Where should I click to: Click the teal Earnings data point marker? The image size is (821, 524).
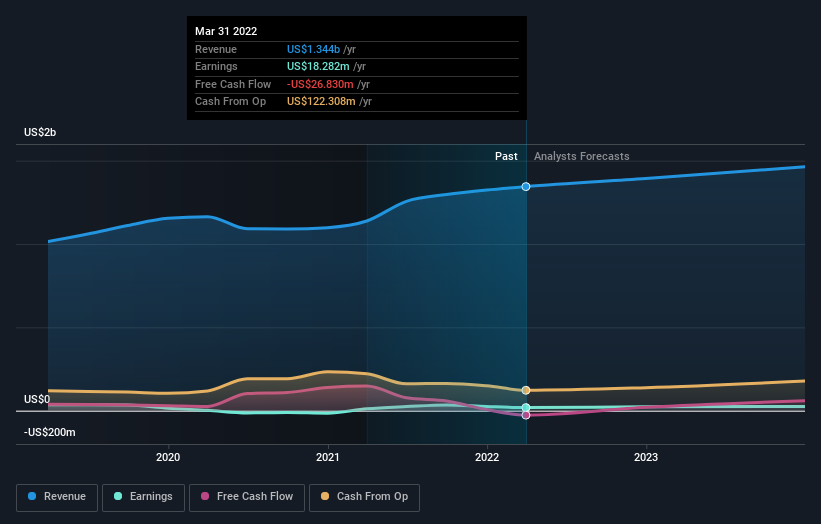(x=526, y=408)
